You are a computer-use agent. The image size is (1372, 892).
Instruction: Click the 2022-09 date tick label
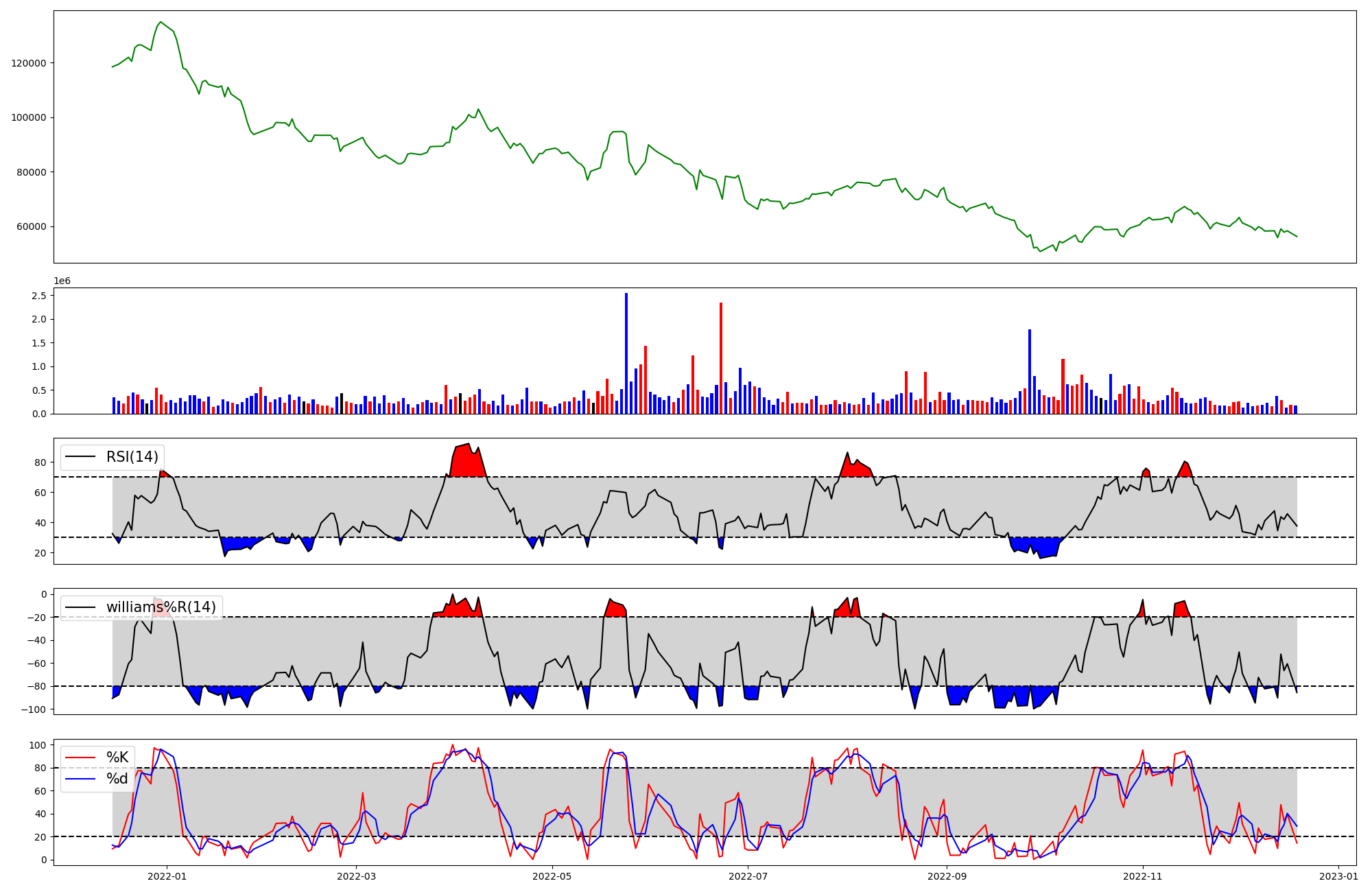(x=947, y=876)
